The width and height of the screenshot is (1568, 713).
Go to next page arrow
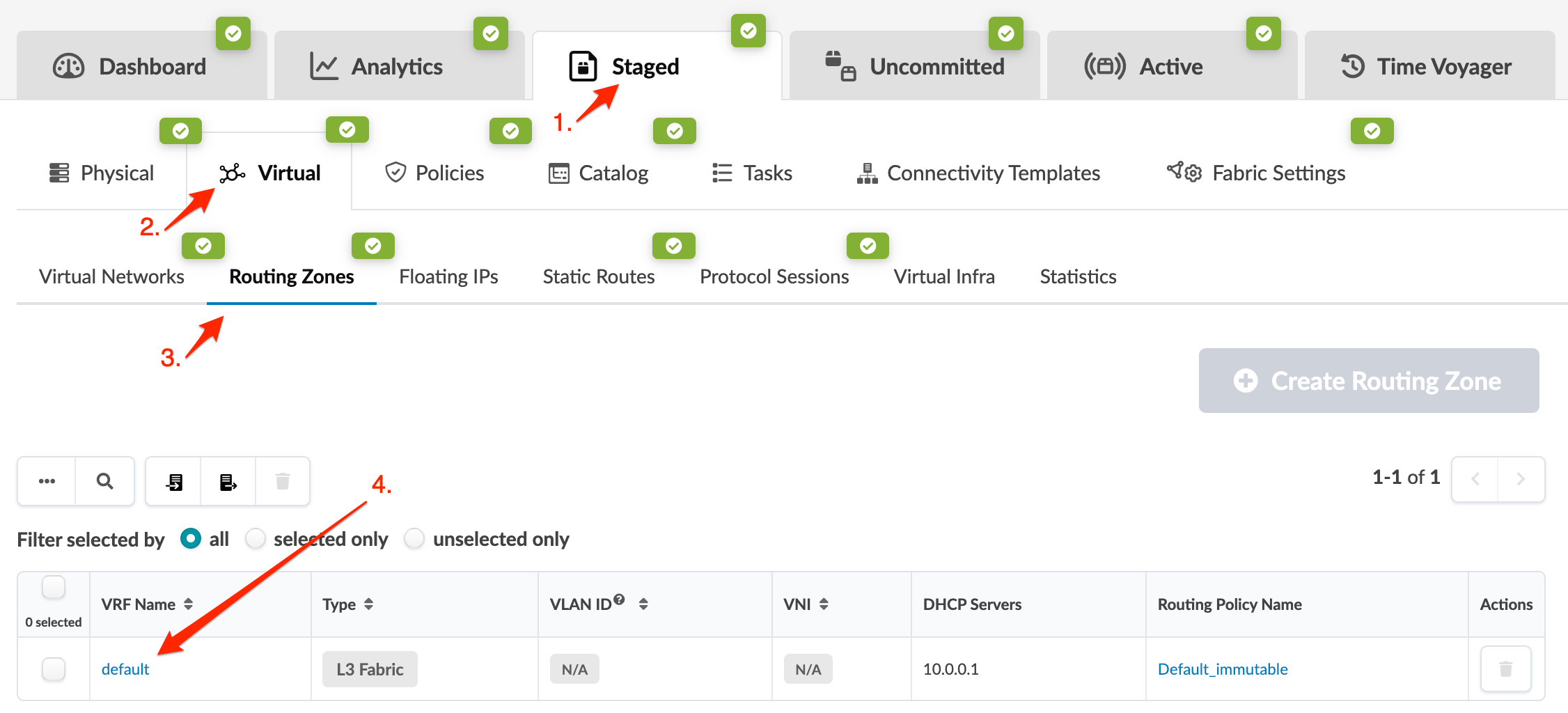[x=1521, y=479]
